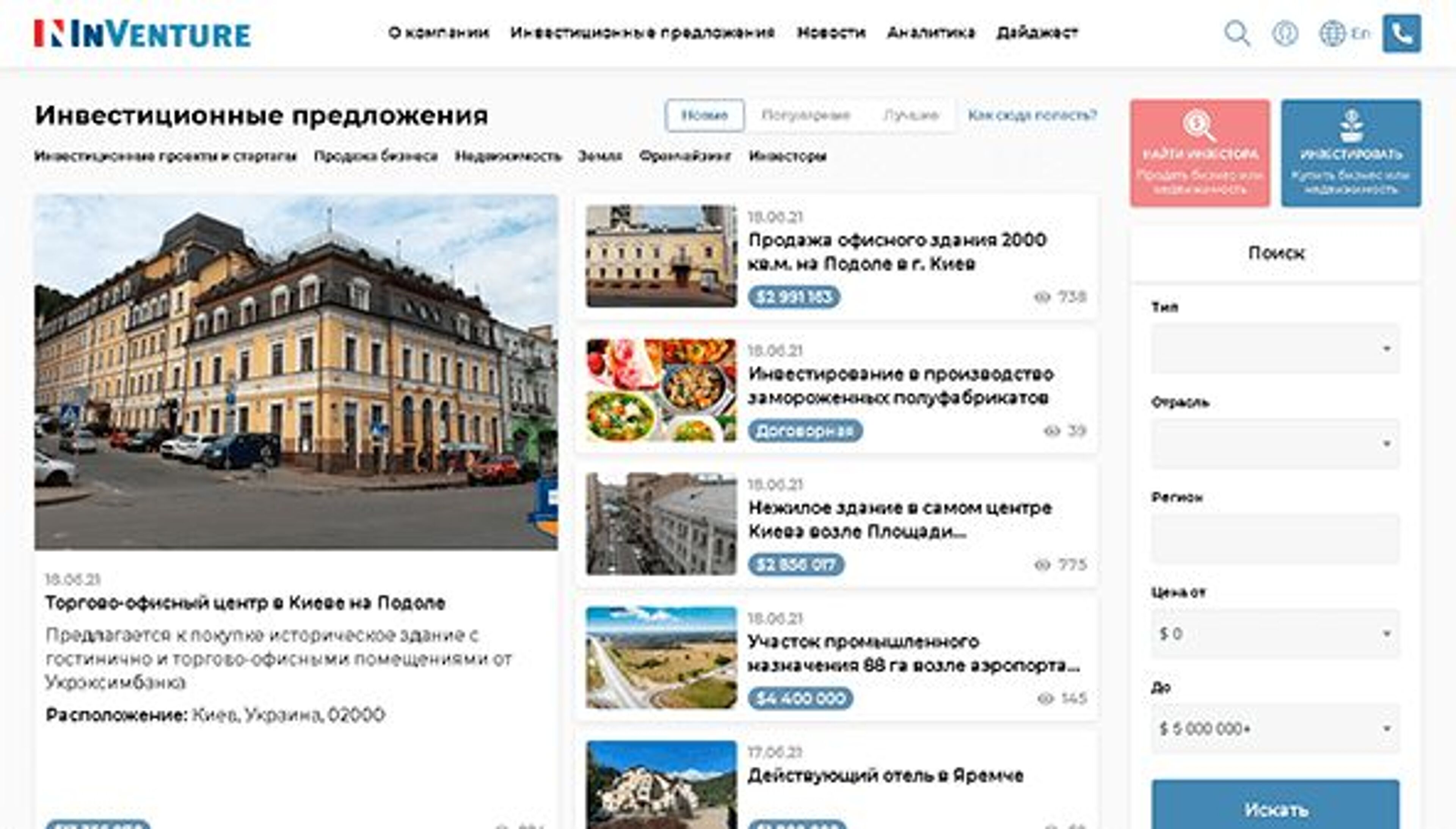Keep «Новые» tab selected
The height and width of the screenshot is (829, 1456).
pyautogui.click(x=706, y=116)
